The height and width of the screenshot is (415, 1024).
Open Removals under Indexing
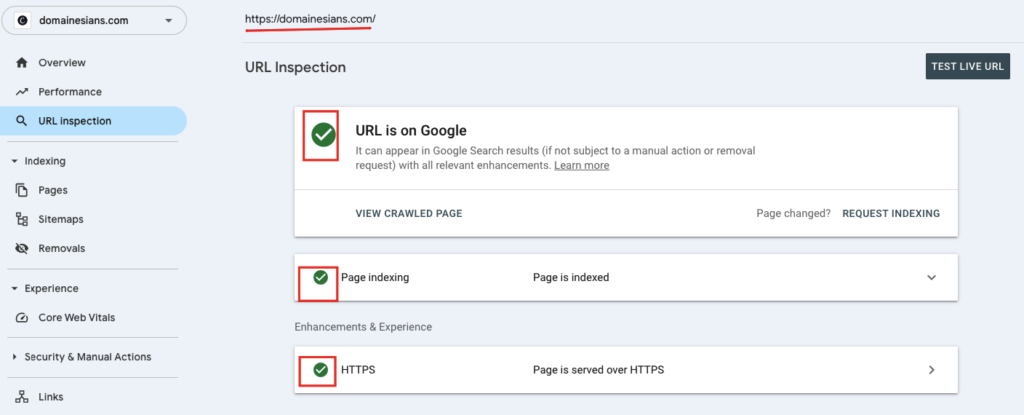[x=61, y=248]
